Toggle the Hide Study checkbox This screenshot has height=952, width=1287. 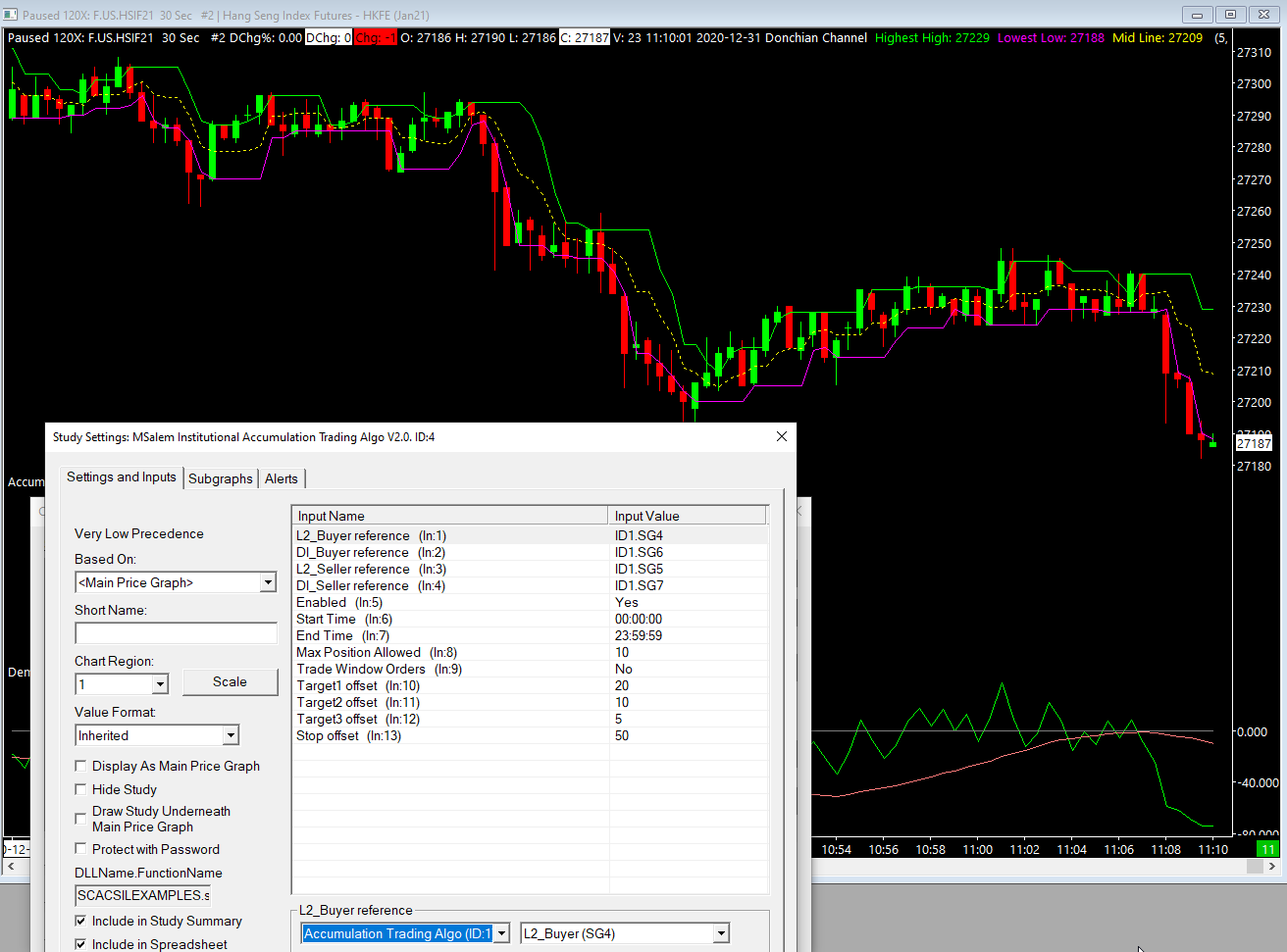pos(80,789)
